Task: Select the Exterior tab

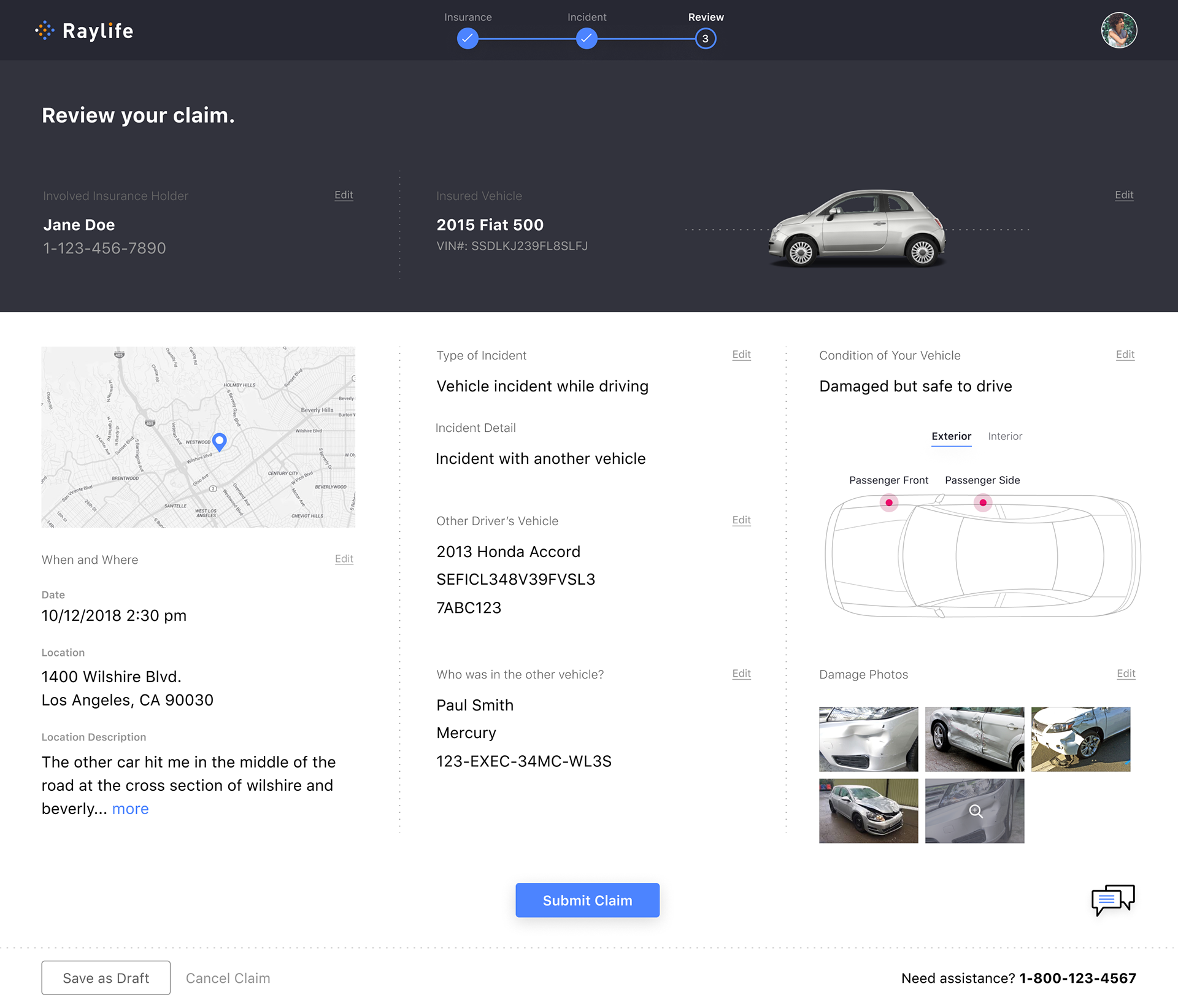Action: [951, 436]
